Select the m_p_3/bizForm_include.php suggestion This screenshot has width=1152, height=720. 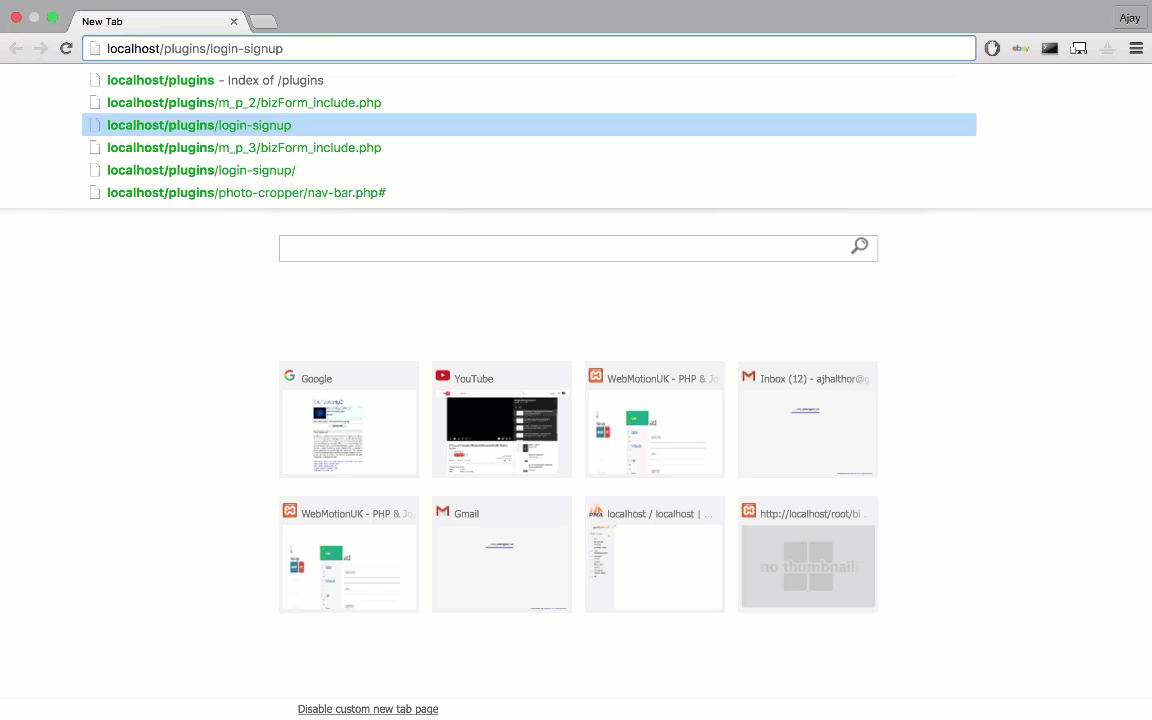[x=244, y=148]
